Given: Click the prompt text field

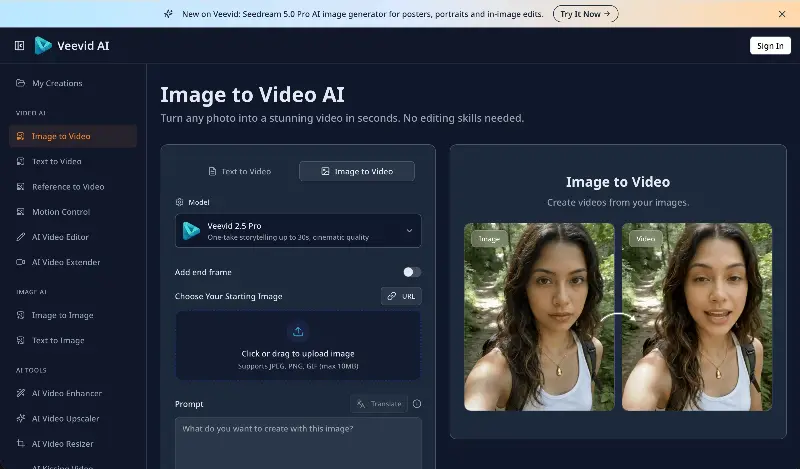Looking at the screenshot, I should pyautogui.click(x=298, y=443).
